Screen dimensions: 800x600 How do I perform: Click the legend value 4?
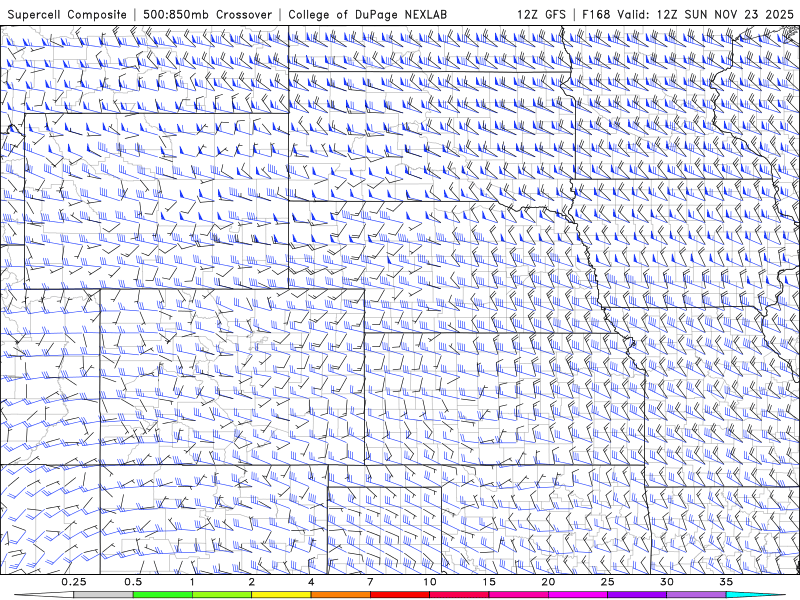click(311, 582)
